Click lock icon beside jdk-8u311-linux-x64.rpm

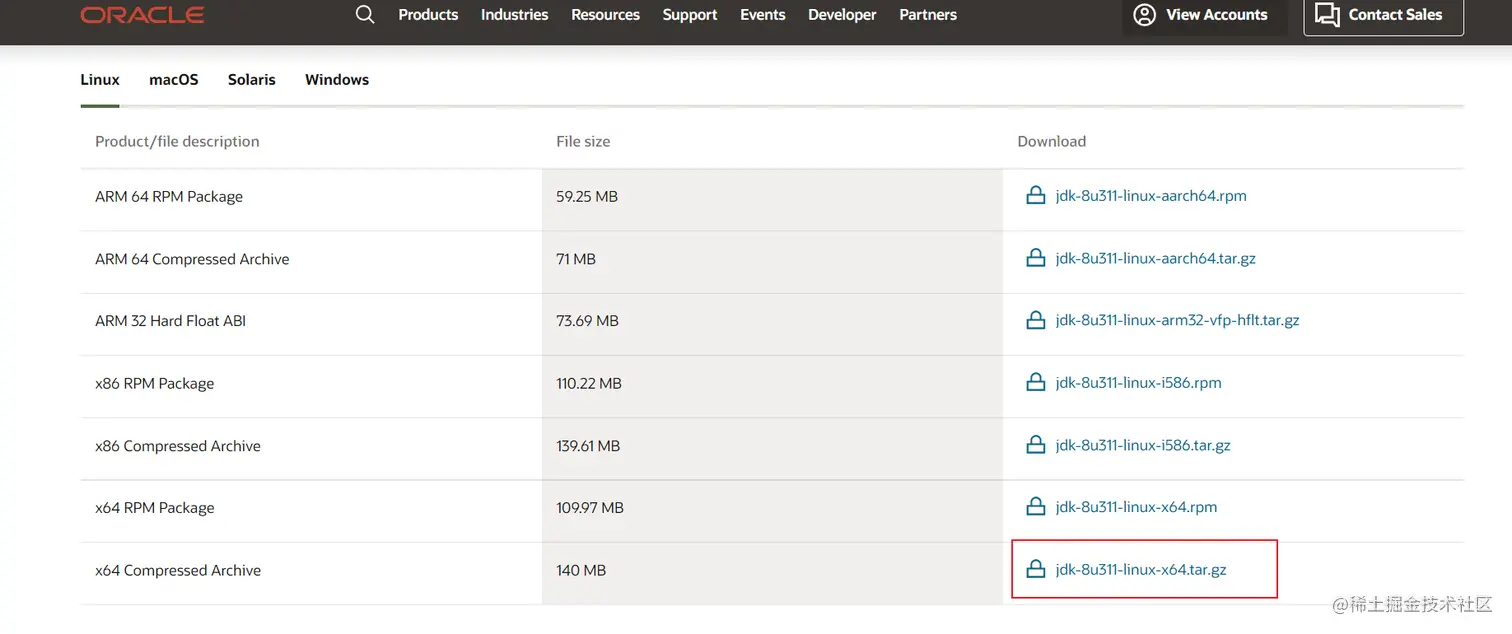[1036, 507]
